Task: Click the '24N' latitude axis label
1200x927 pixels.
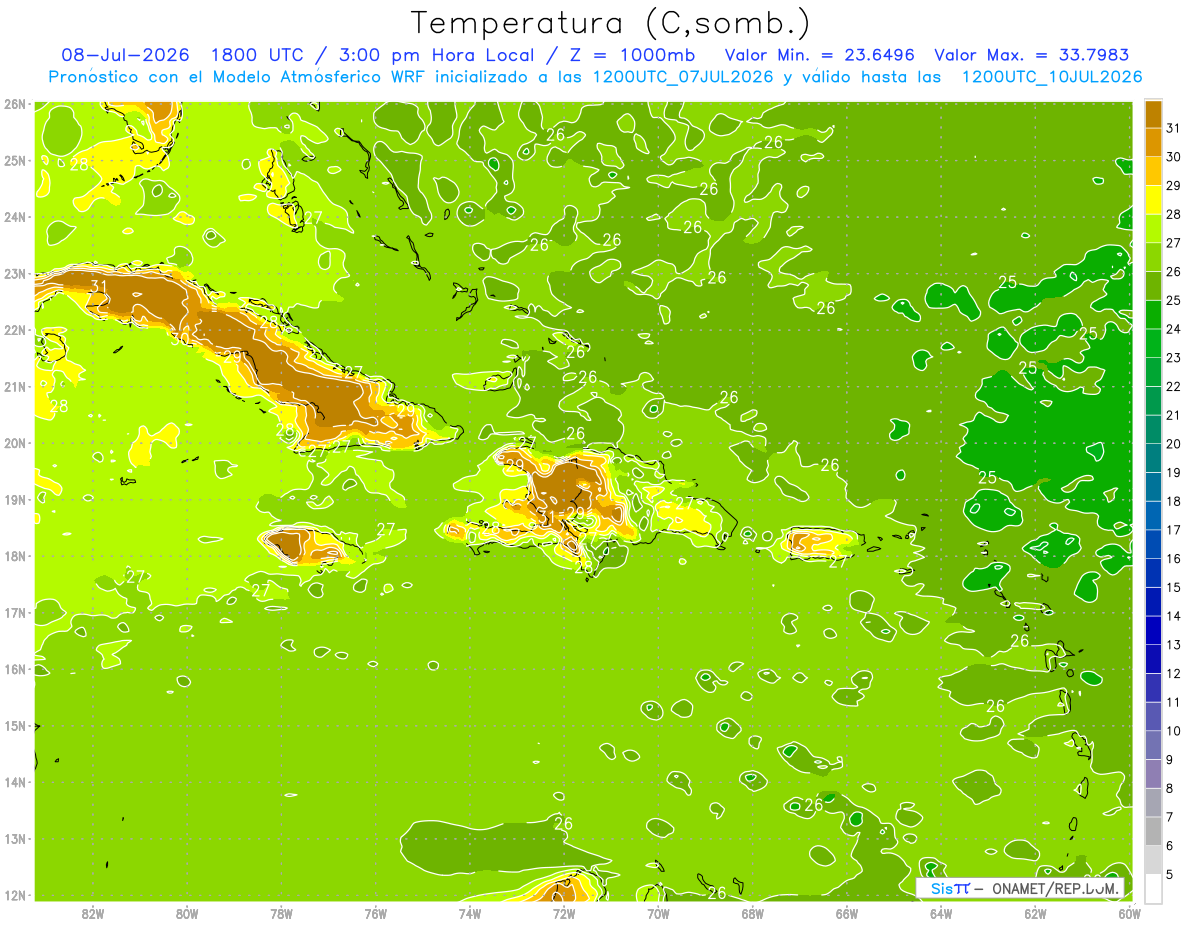Action: (14, 217)
